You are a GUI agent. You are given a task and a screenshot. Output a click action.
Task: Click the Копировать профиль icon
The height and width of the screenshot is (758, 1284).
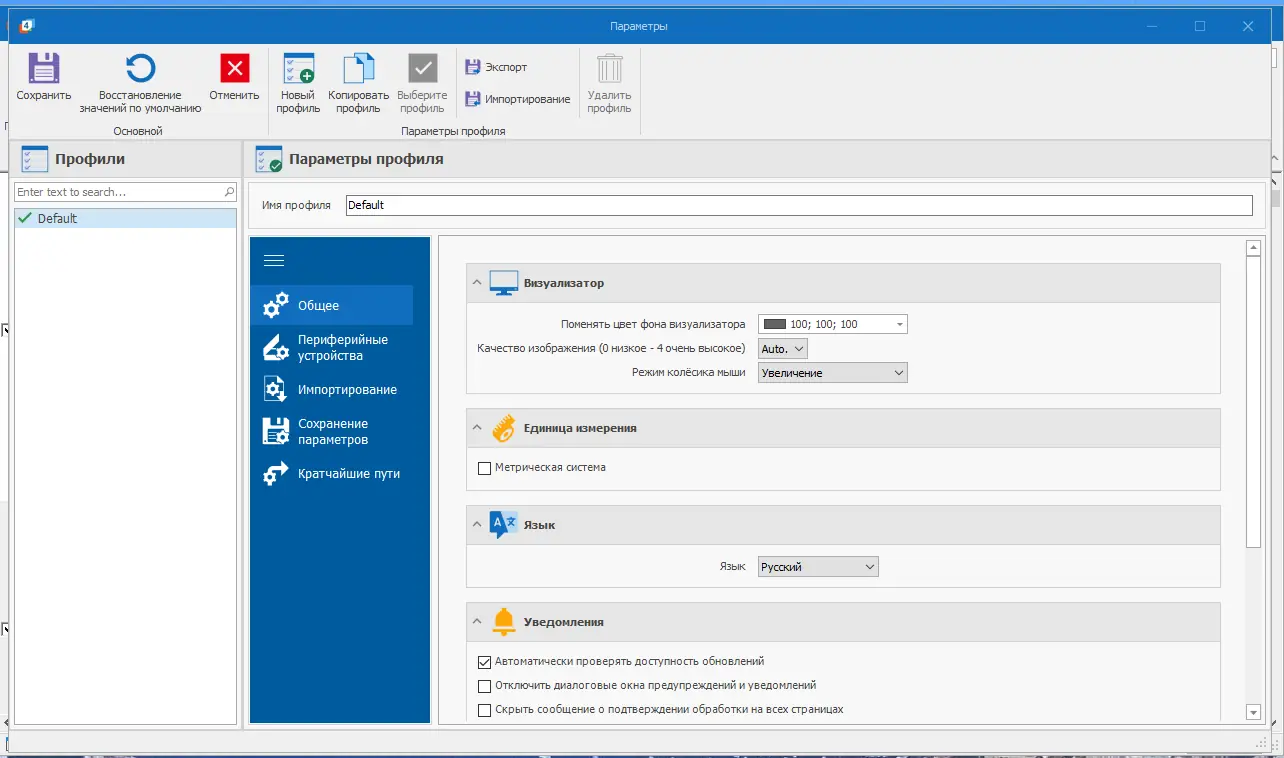358,68
